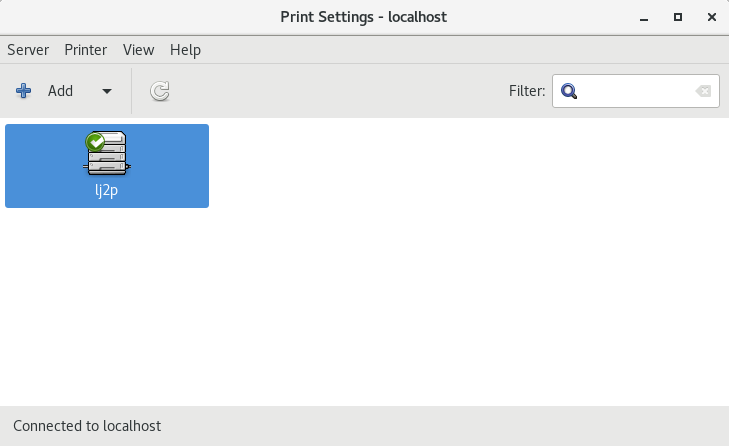Click the lj2p printer name label
The image size is (729, 446).
(x=106, y=190)
